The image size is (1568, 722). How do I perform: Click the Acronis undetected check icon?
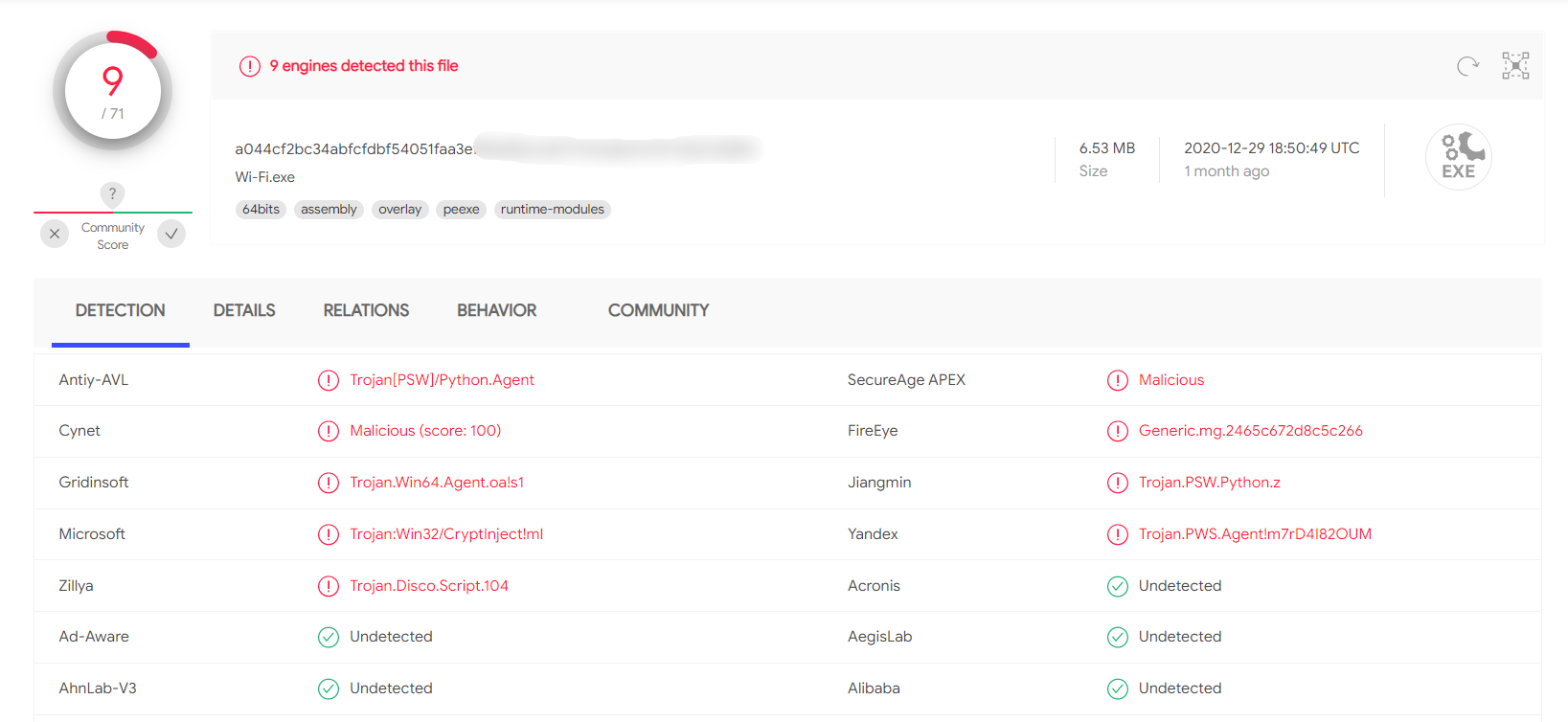point(1118,586)
